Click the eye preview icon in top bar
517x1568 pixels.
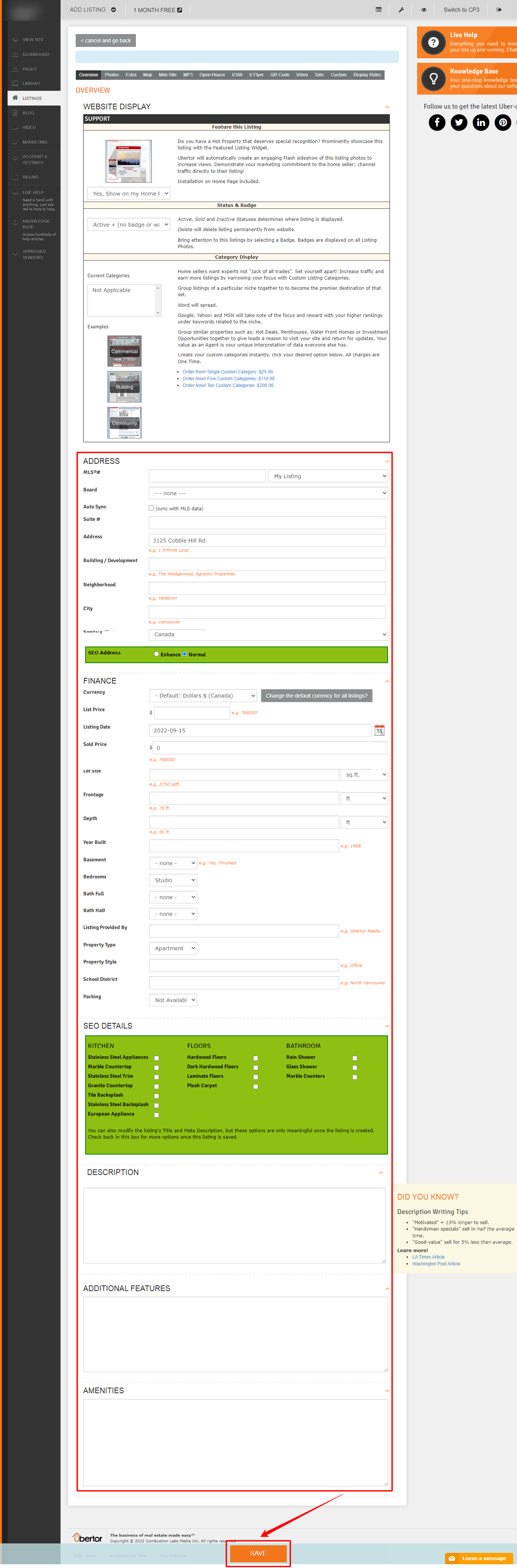coord(424,10)
